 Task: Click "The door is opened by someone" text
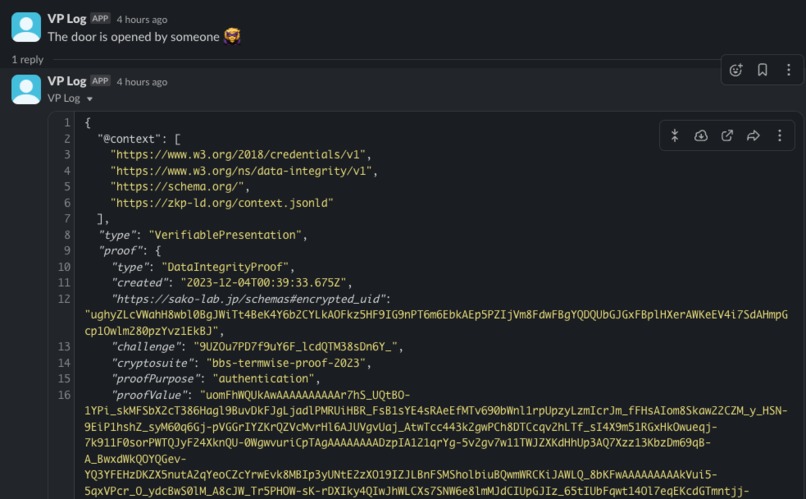[134, 37]
